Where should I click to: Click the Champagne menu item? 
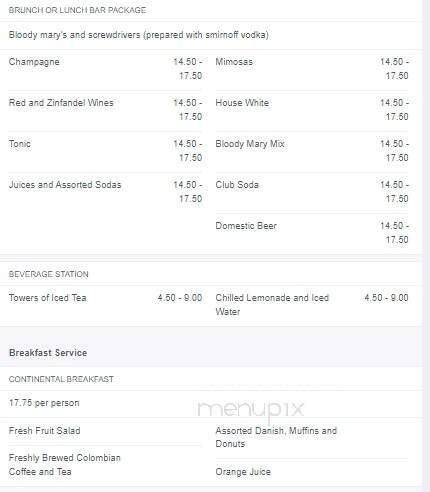coord(34,62)
